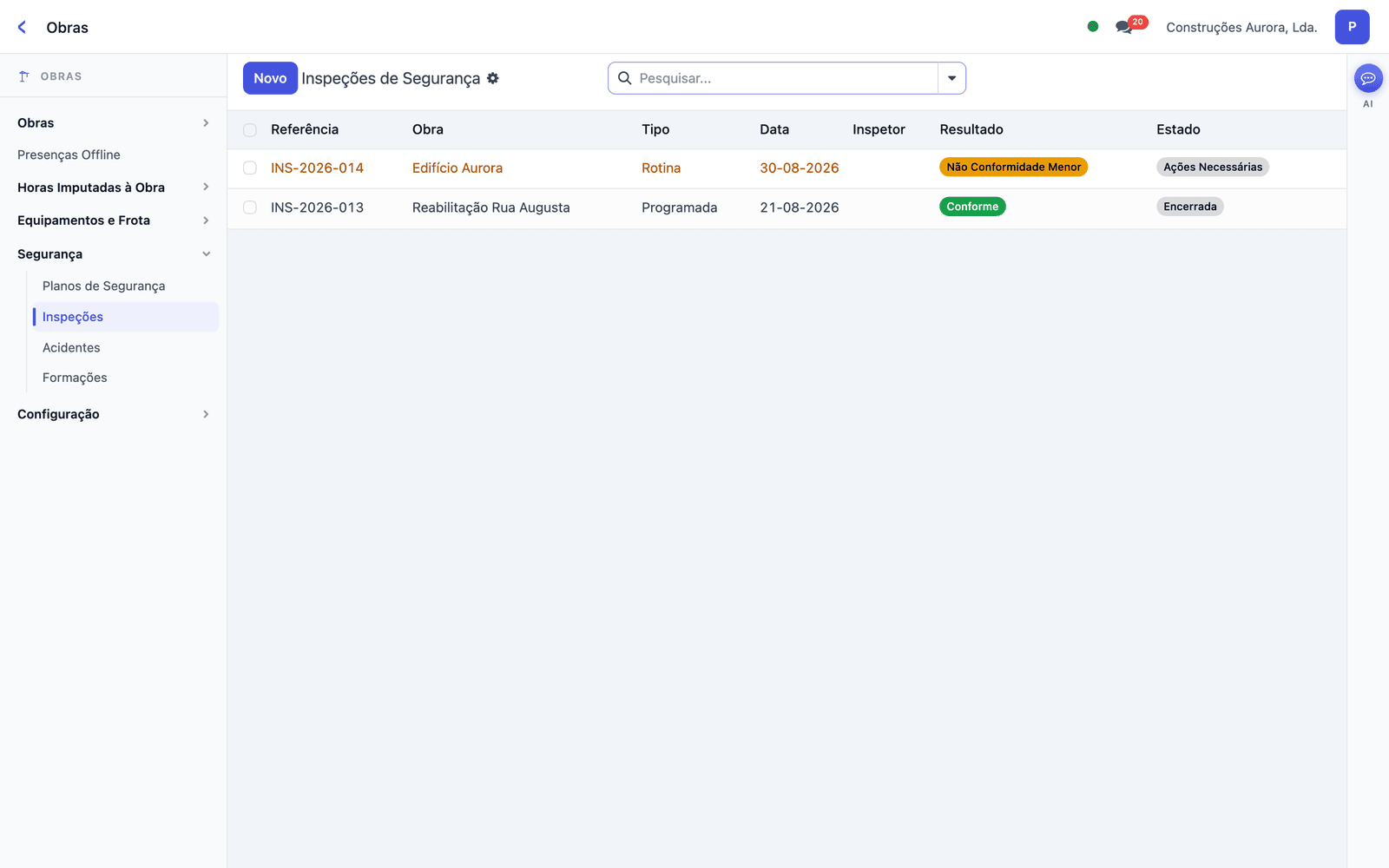Toggle the select-all checkbox in the table header
Viewport: 1389px width, 868px height.
click(250, 130)
